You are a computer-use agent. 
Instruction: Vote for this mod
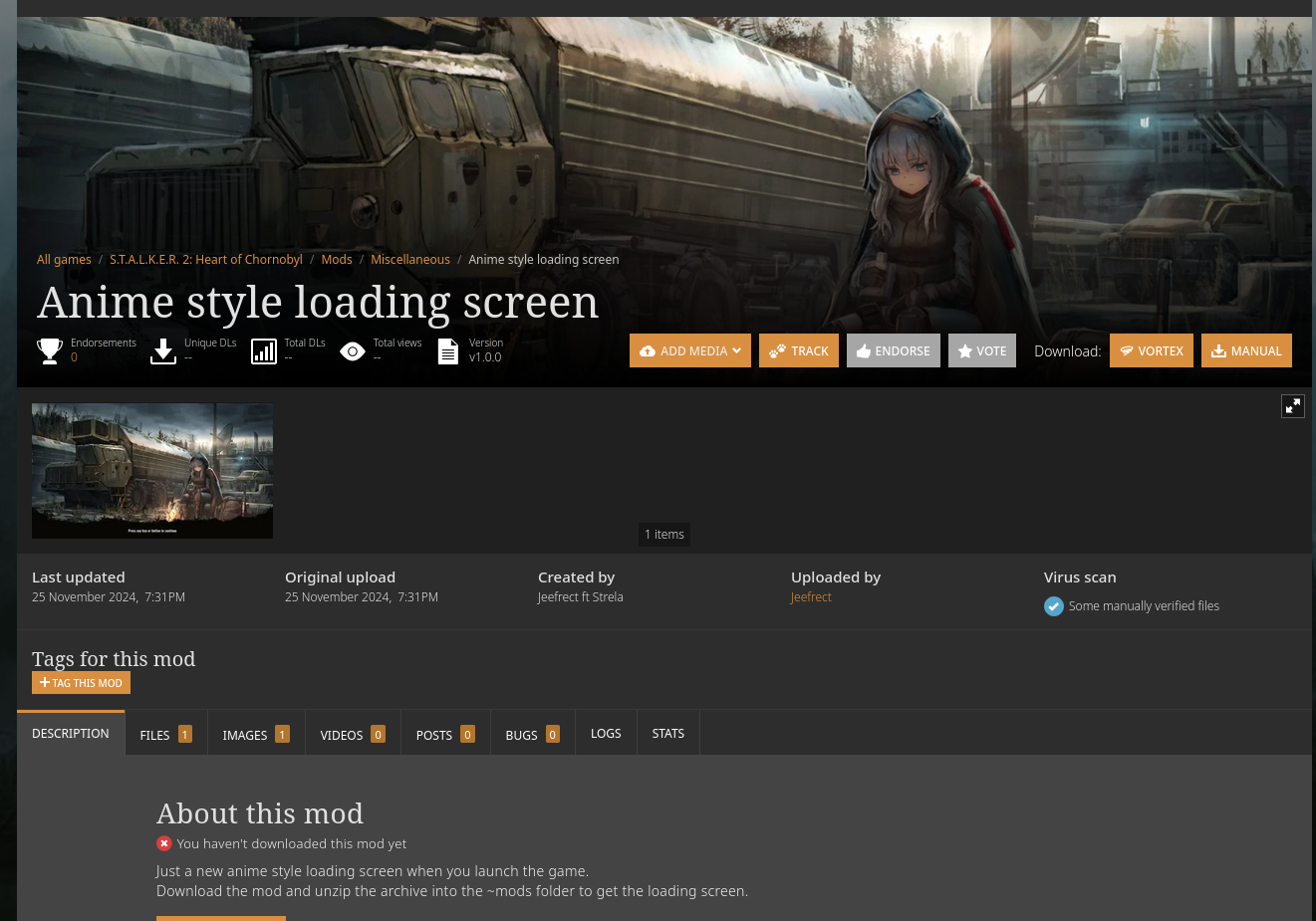[x=982, y=350]
